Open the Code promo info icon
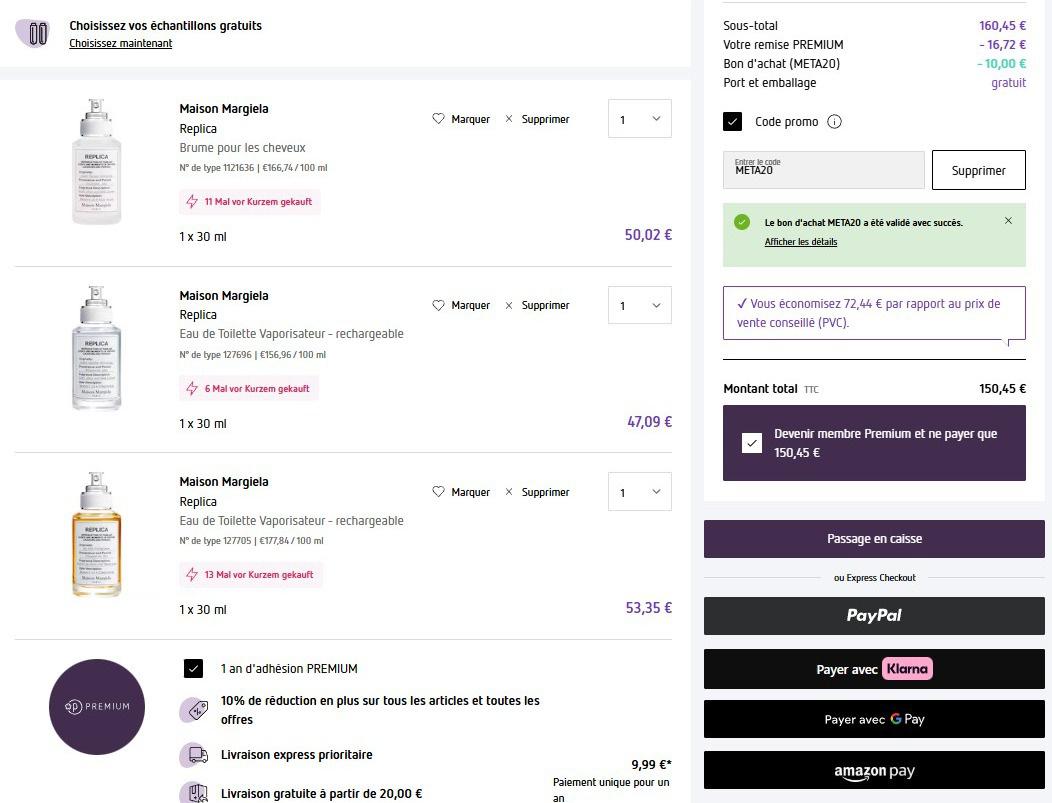The height and width of the screenshot is (803, 1052). coord(835,122)
